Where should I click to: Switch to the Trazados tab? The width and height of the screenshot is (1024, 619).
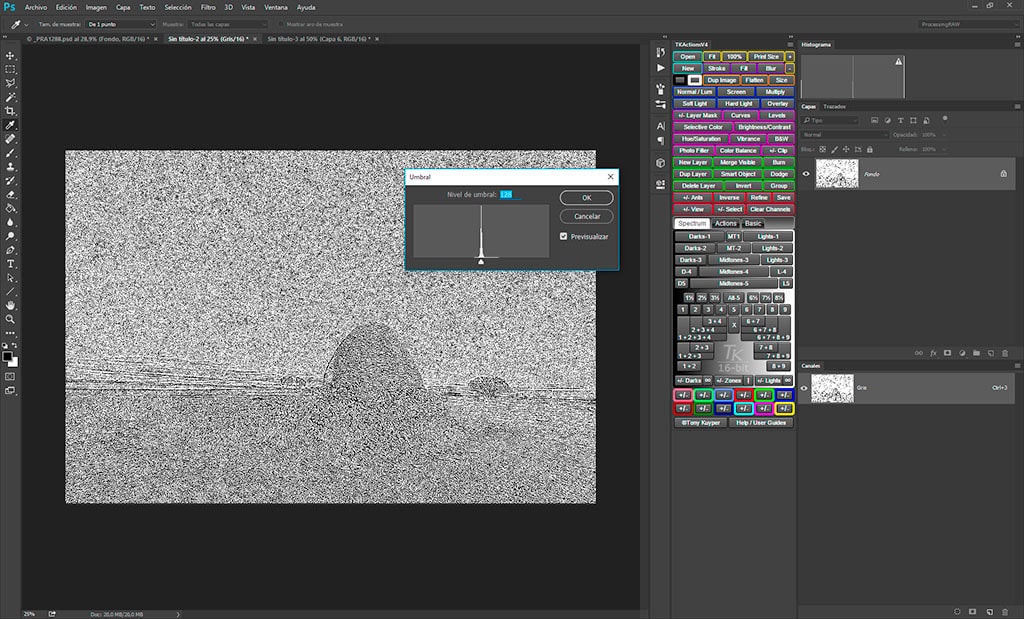point(834,106)
